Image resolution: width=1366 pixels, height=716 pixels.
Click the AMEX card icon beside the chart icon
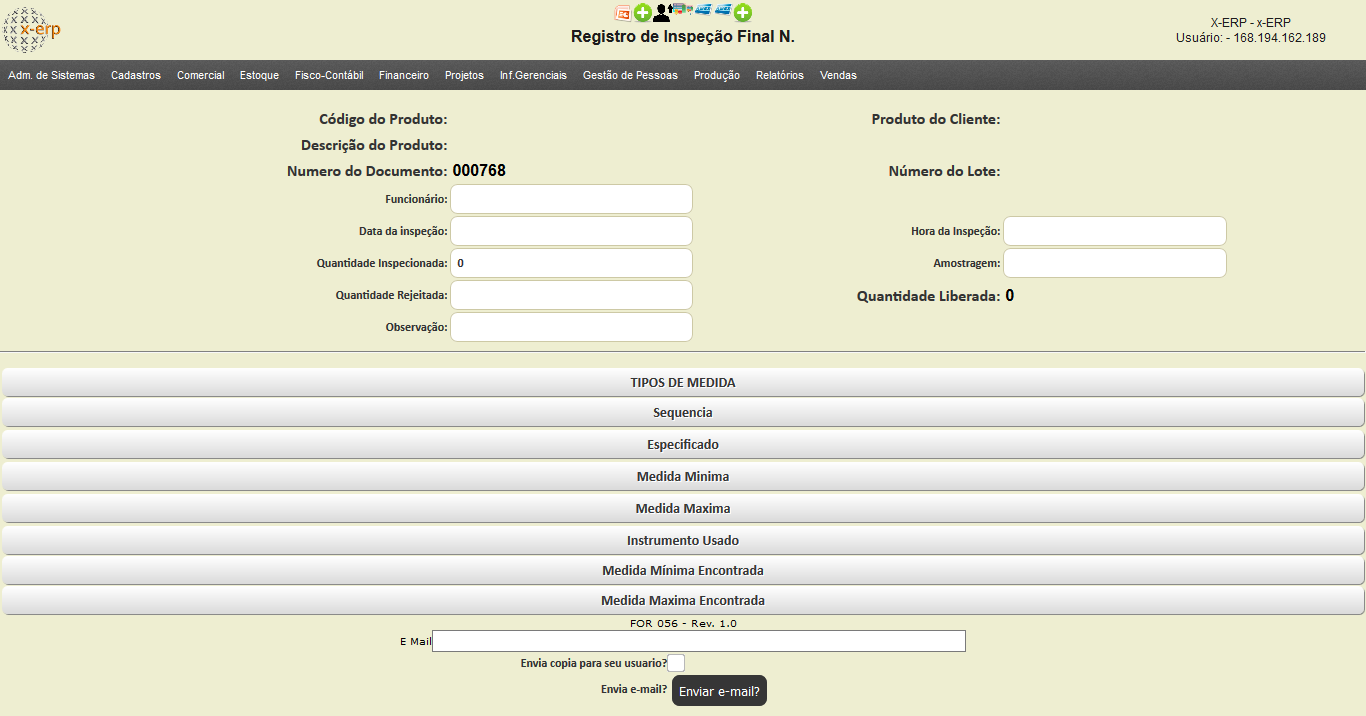click(703, 9)
